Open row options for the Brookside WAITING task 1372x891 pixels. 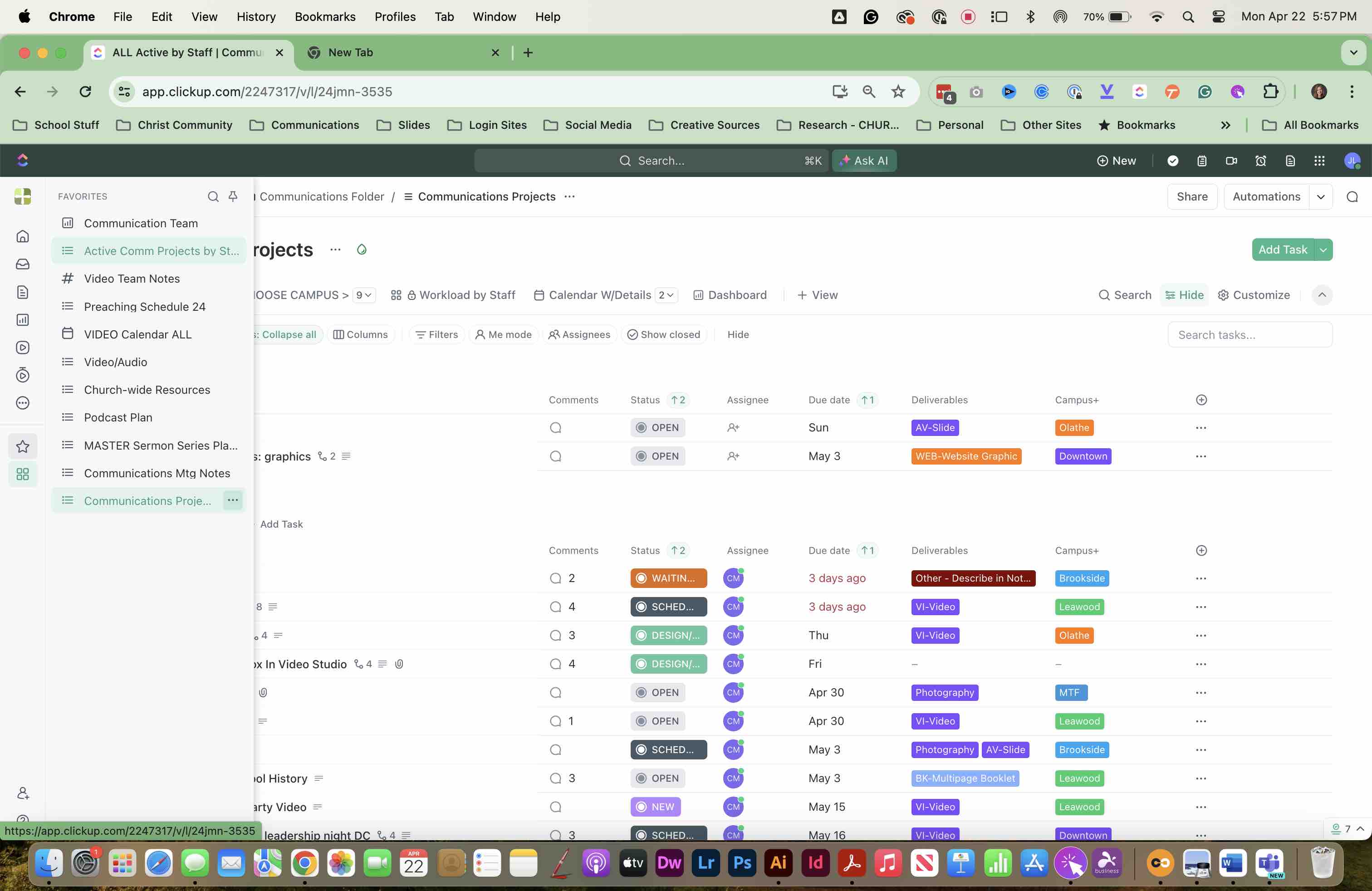[1201, 578]
